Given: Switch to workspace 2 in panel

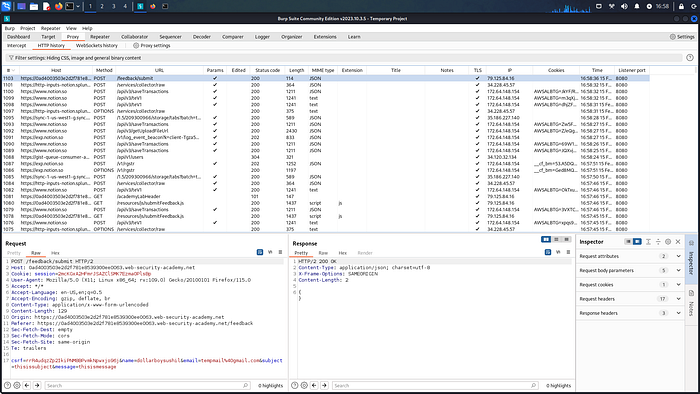Looking at the screenshot, I should 102,6.
